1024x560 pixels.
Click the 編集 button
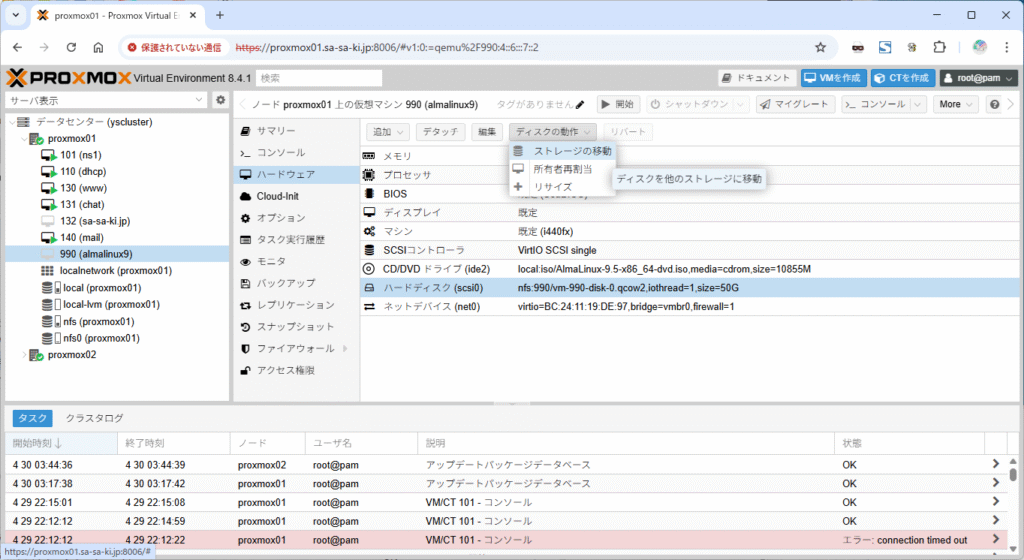(487, 132)
